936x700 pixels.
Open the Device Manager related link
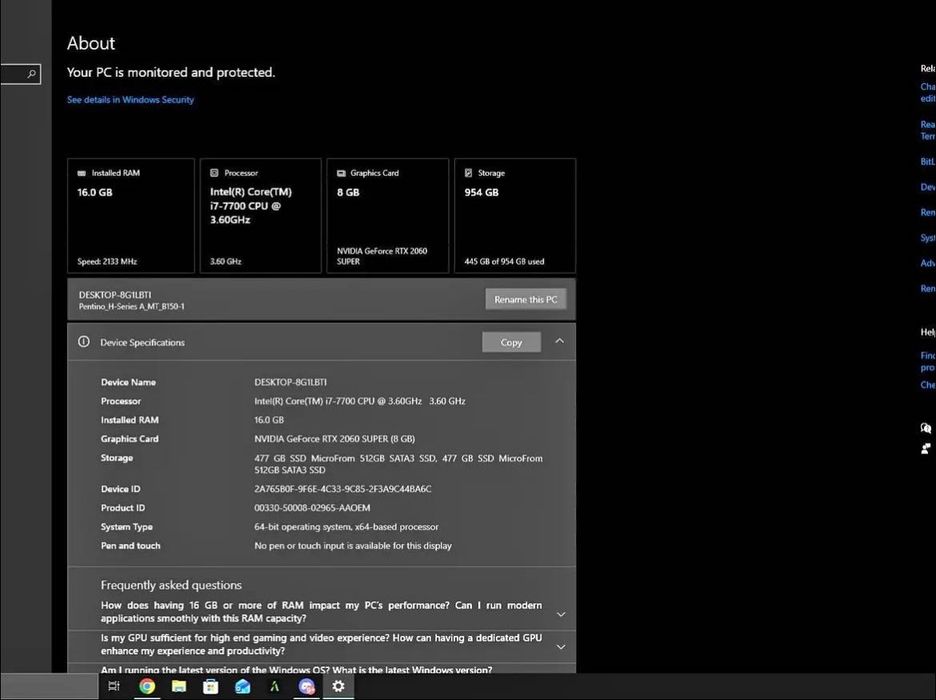(x=928, y=187)
